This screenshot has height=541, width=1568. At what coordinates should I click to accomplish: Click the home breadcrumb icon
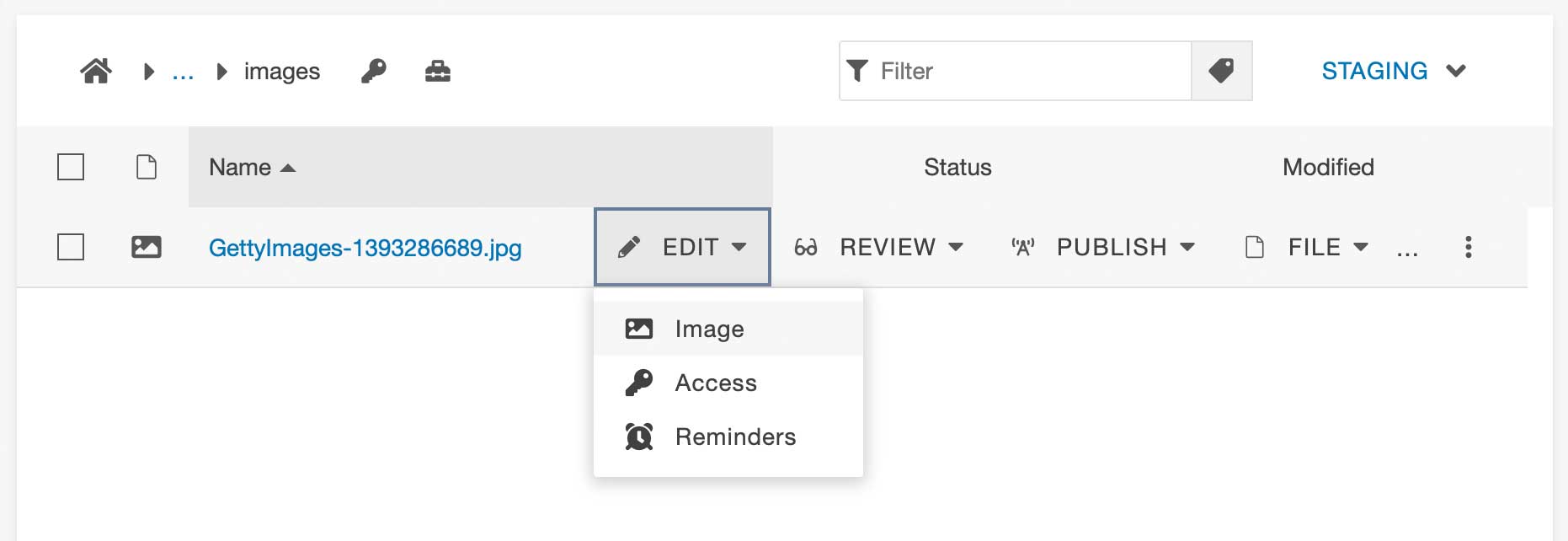tap(96, 71)
